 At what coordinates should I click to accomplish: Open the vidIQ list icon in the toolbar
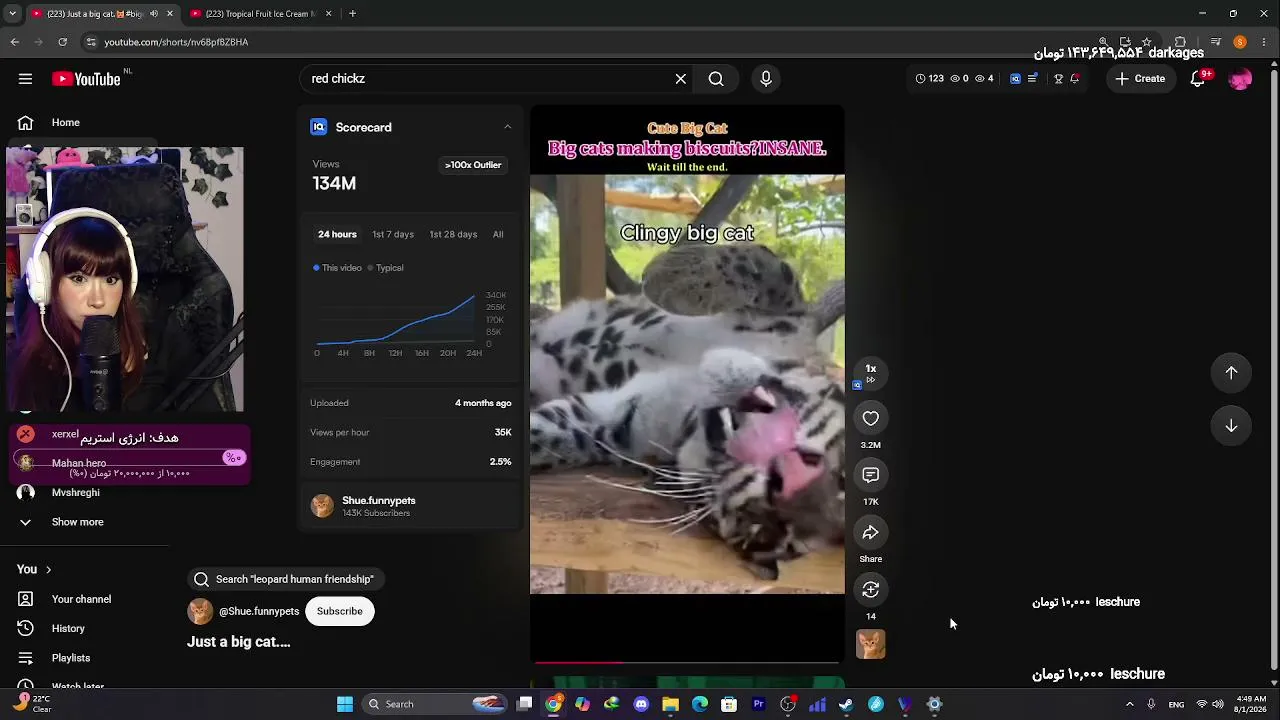pyautogui.click(x=1033, y=79)
